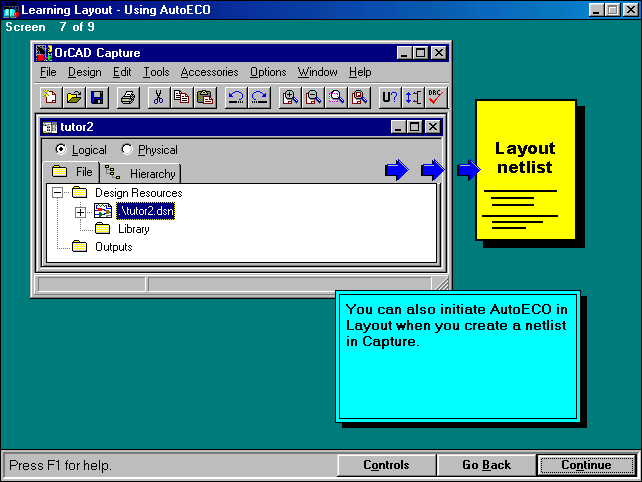Viewport: 642px width, 482px height.
Task: Save using the floppy disk icon
Action: [97, 97]
